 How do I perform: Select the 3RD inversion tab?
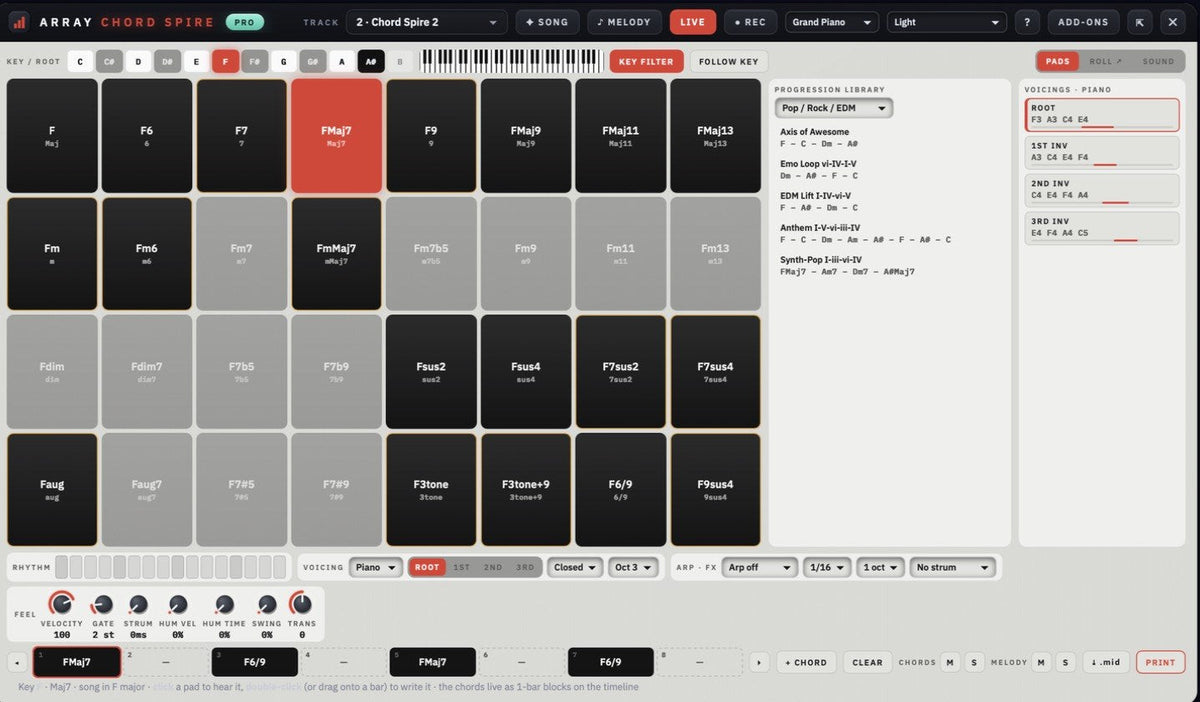(525, 567)
